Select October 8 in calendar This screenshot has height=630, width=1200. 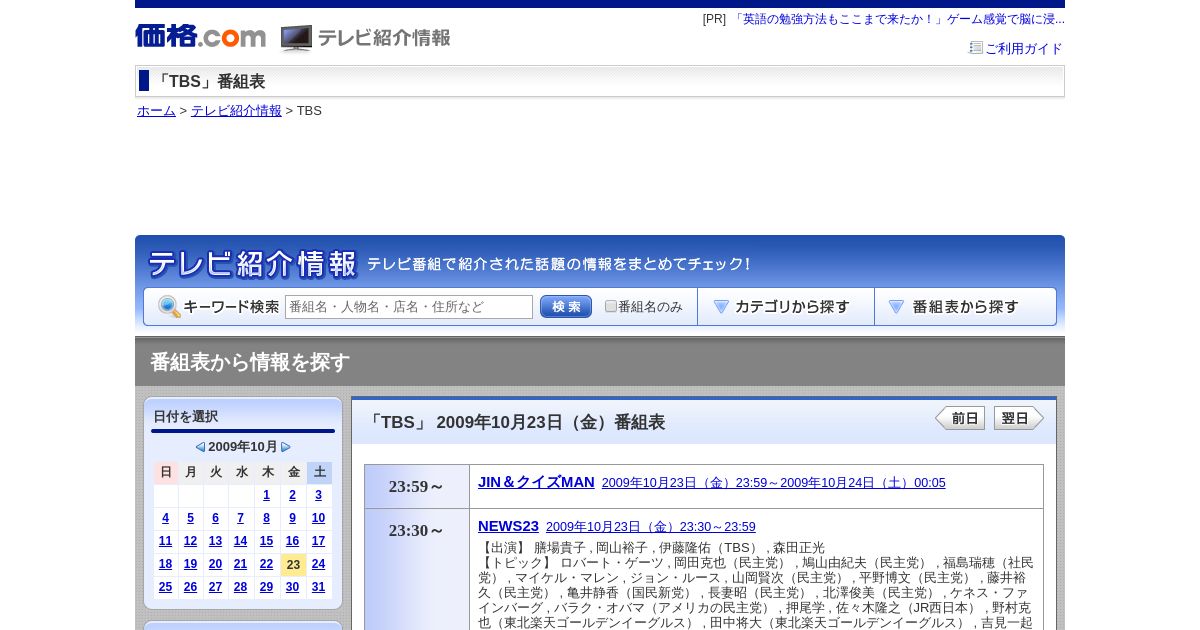(266, 518)
